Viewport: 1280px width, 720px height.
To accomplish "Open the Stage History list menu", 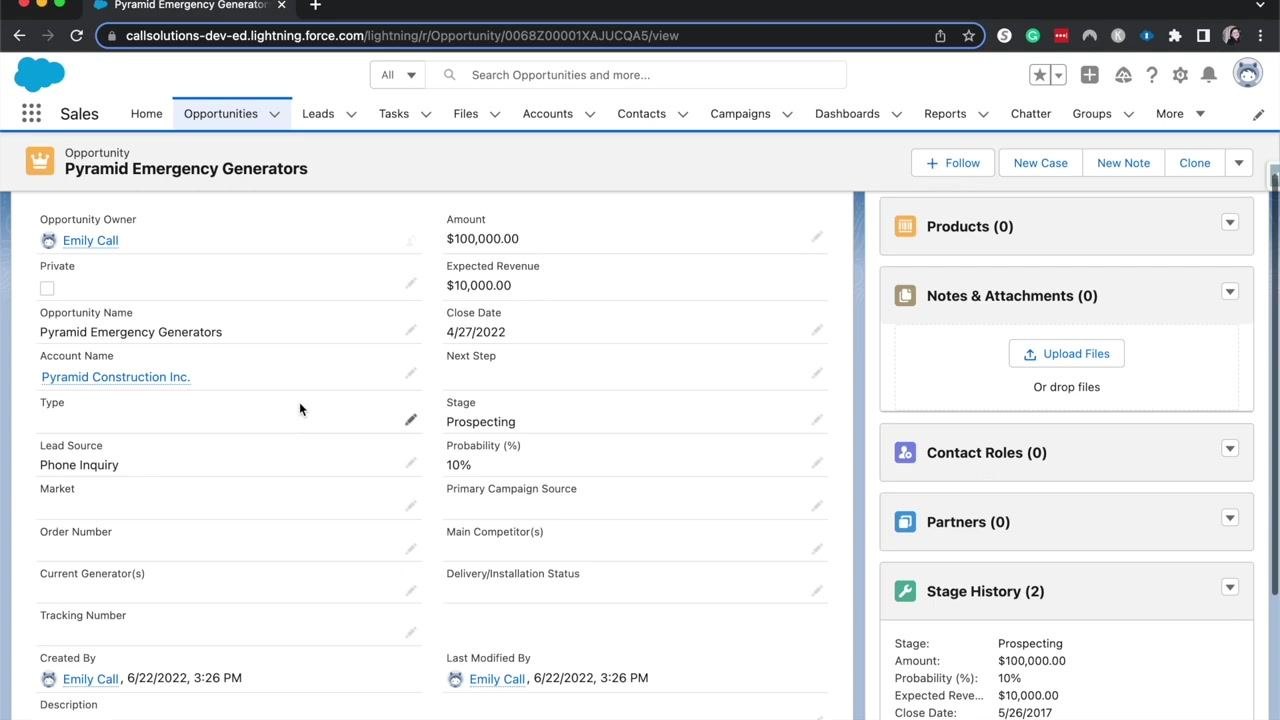I will coord(1230,588).
